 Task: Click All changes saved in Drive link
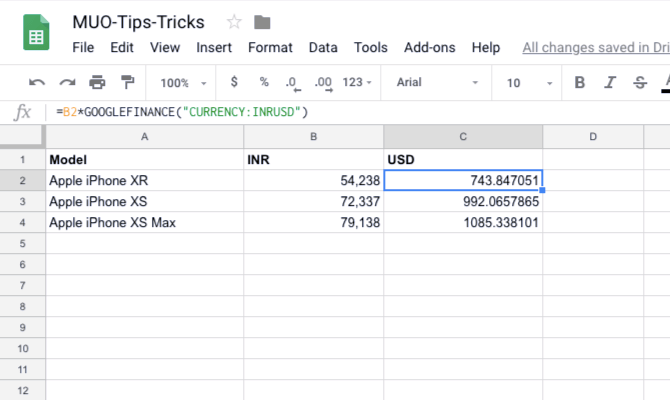pyautogui.click(x=595, y=47)
